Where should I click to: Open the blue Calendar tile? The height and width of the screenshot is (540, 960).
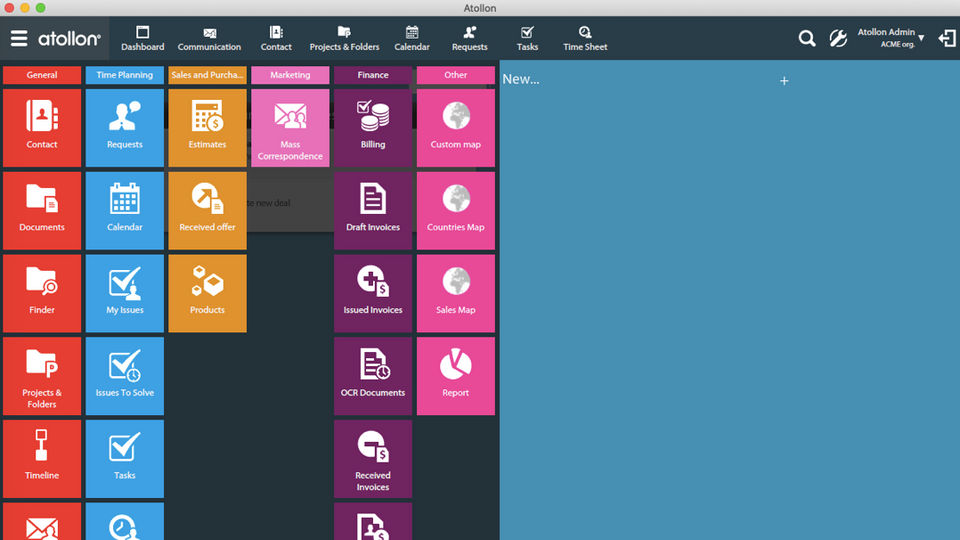(124, 210)
